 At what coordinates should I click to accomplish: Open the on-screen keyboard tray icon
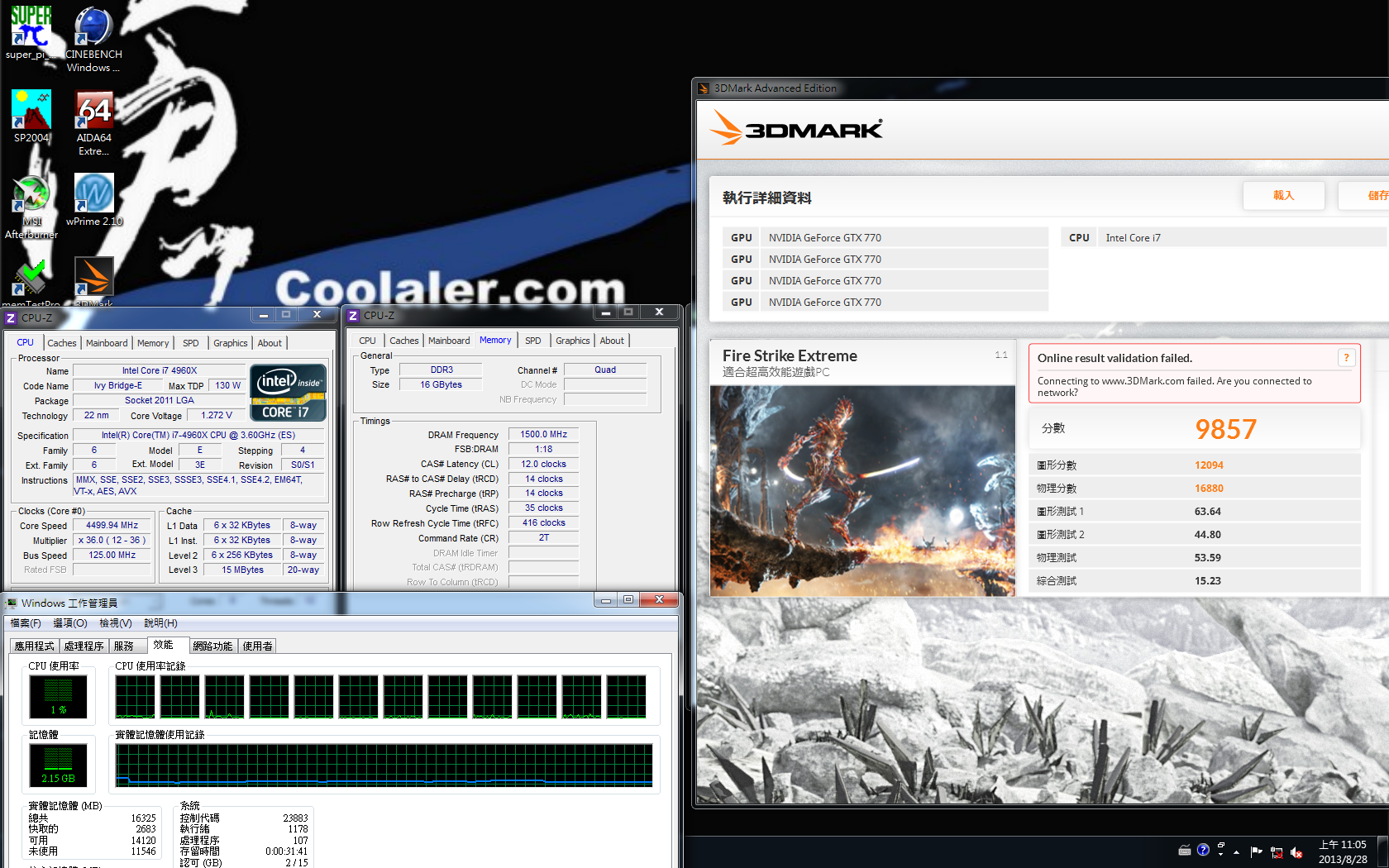point(1185,850)
